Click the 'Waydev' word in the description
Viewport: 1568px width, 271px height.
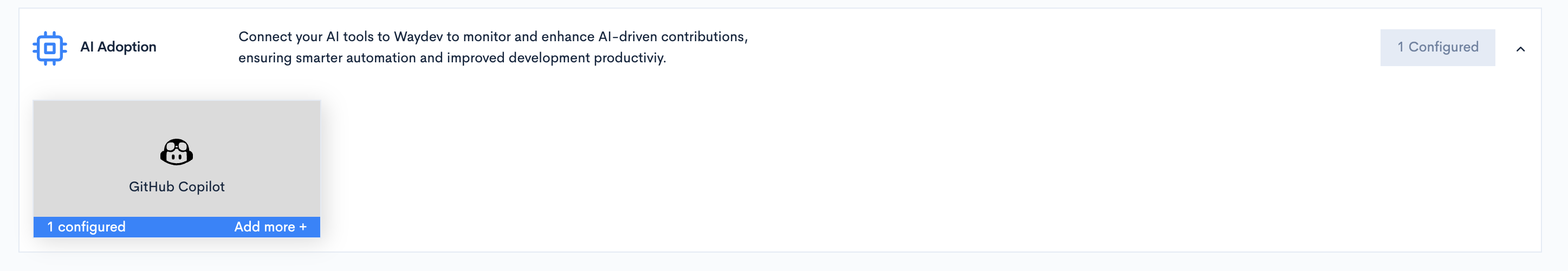click(x=418, y=36)
